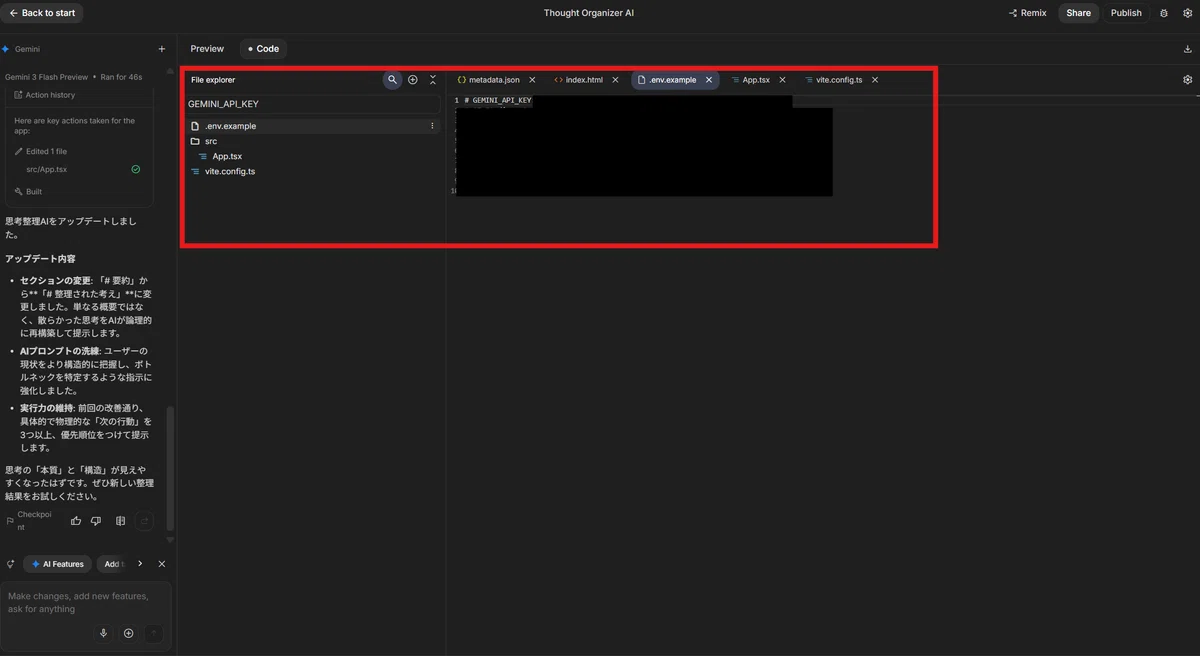Go back to start
Screen dimensions: 1200x656
point(42,13)
